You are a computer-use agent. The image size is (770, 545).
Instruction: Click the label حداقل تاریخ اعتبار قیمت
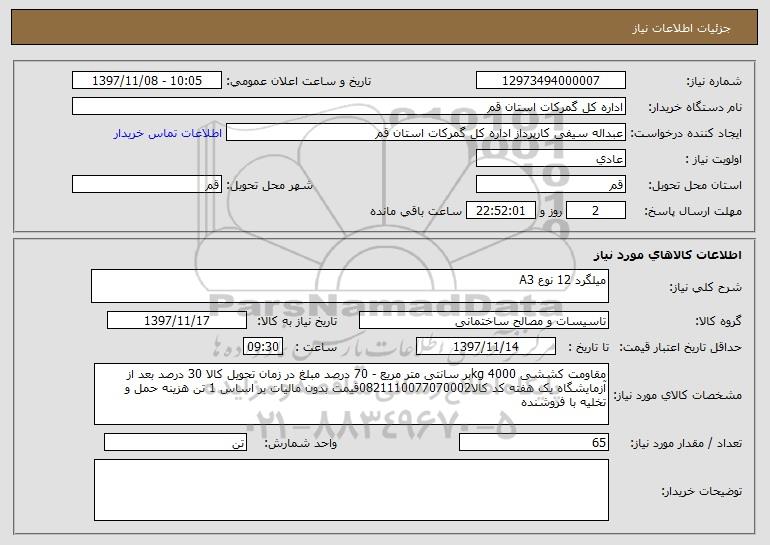tap(680, 348)
